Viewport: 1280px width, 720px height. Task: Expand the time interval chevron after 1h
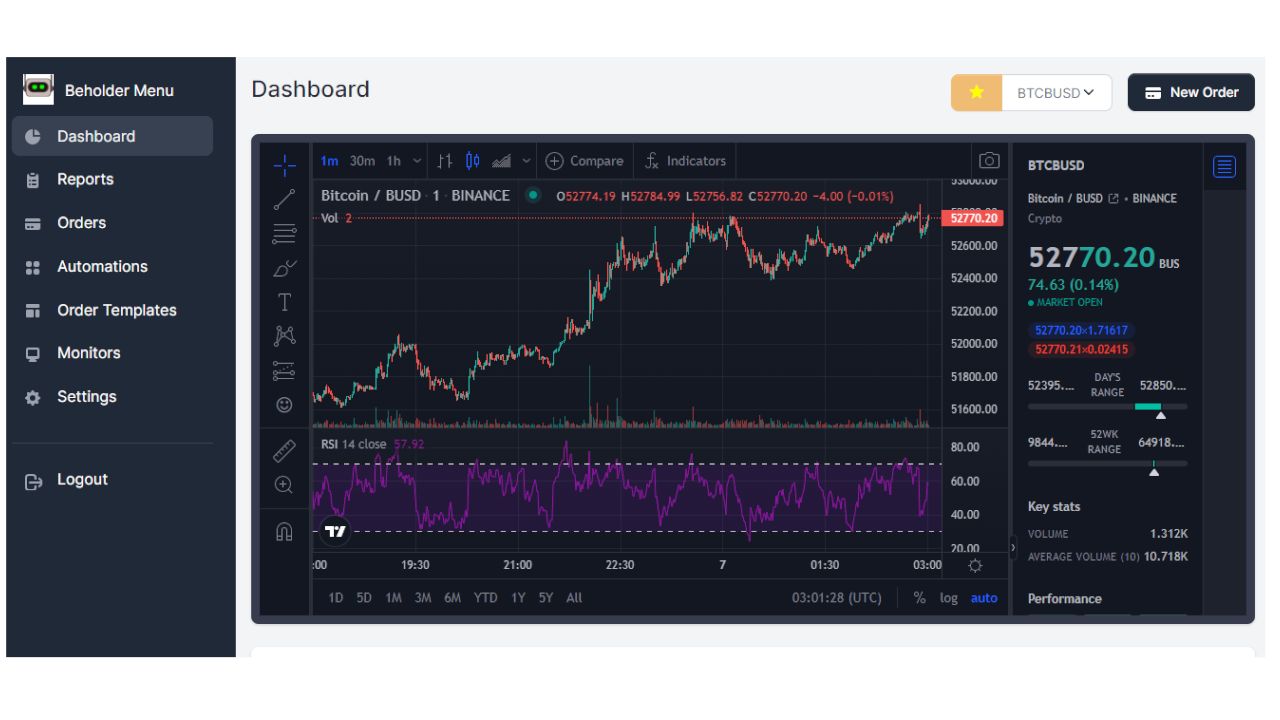pyautogui.click(x=417, y=161)
